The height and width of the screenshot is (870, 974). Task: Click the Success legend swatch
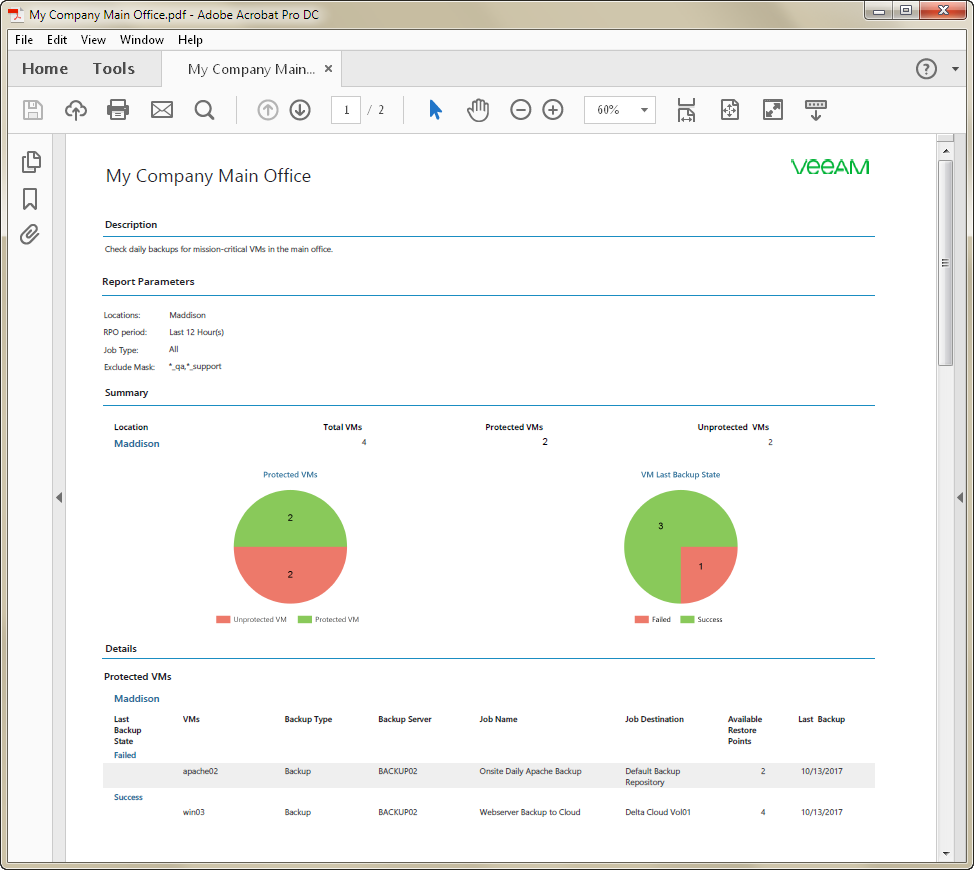pos(687,619)
